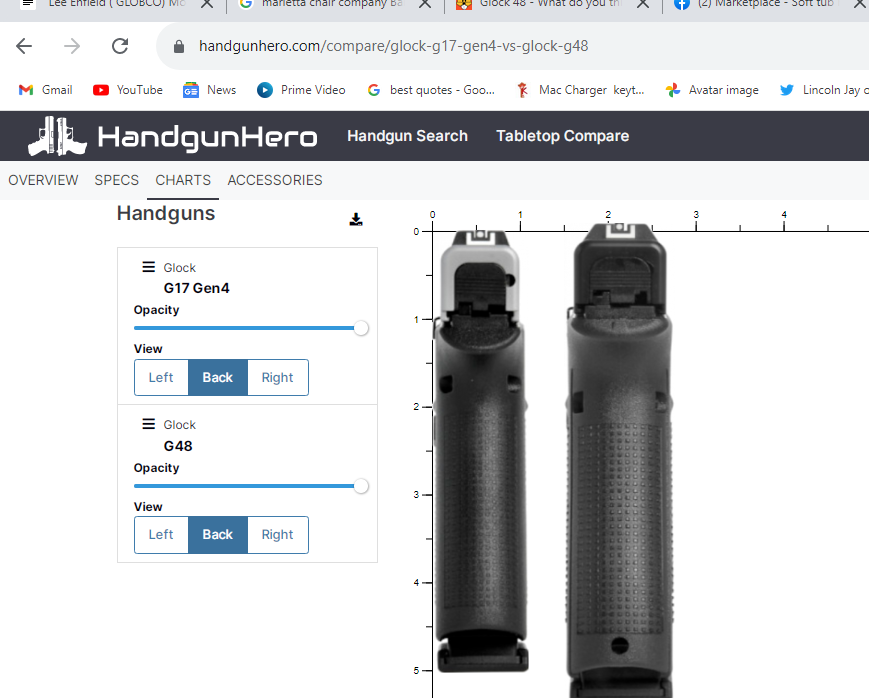Click the HandgunHero logo icon
Image resolution: width=869 pixels, height=698 pixels.
point(57,136)
